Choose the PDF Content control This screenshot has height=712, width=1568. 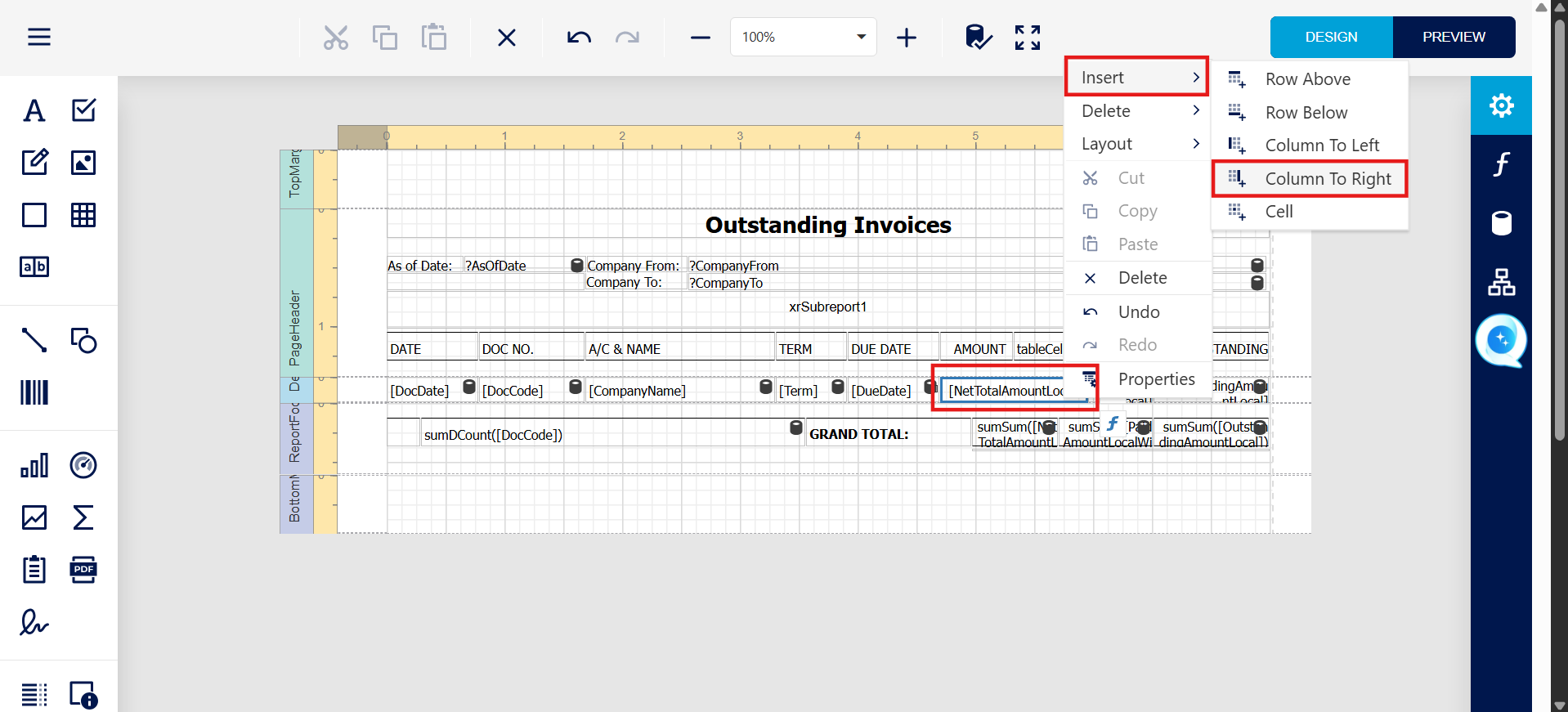[x=83, y=570]
